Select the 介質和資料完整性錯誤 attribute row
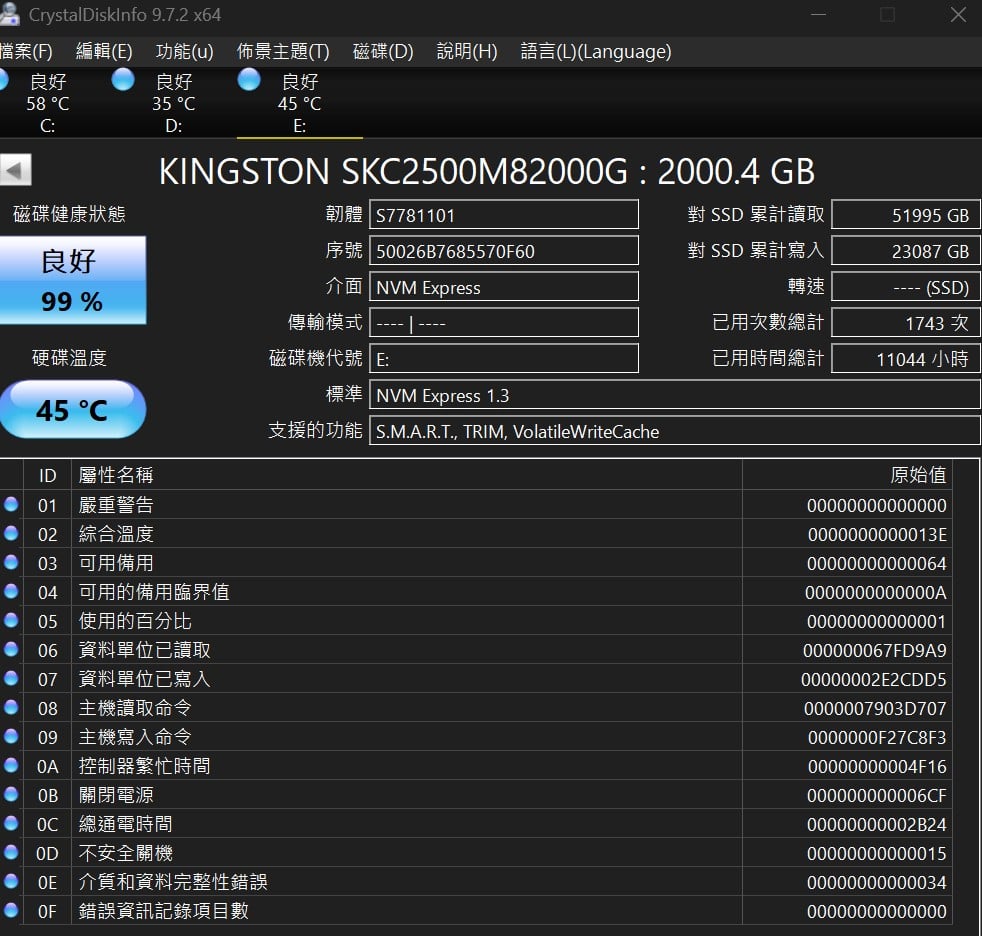 pos(400,882)
